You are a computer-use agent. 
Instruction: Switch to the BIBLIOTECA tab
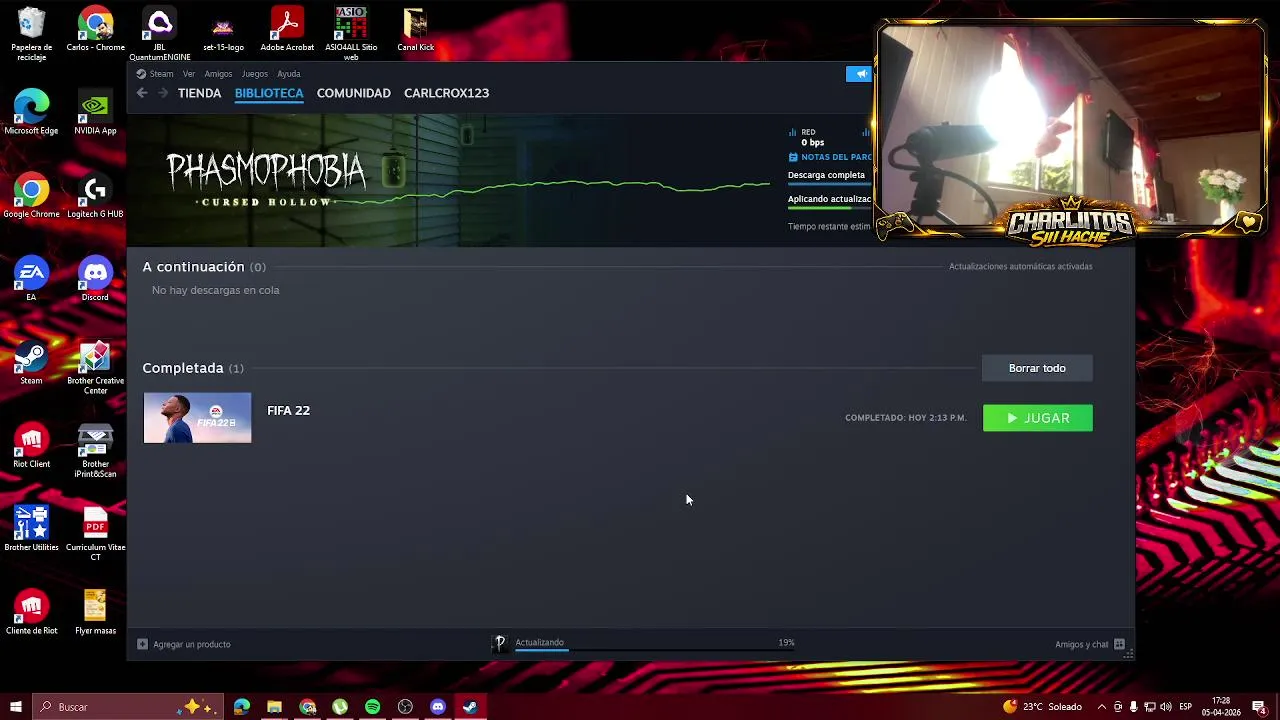point(269,93)
